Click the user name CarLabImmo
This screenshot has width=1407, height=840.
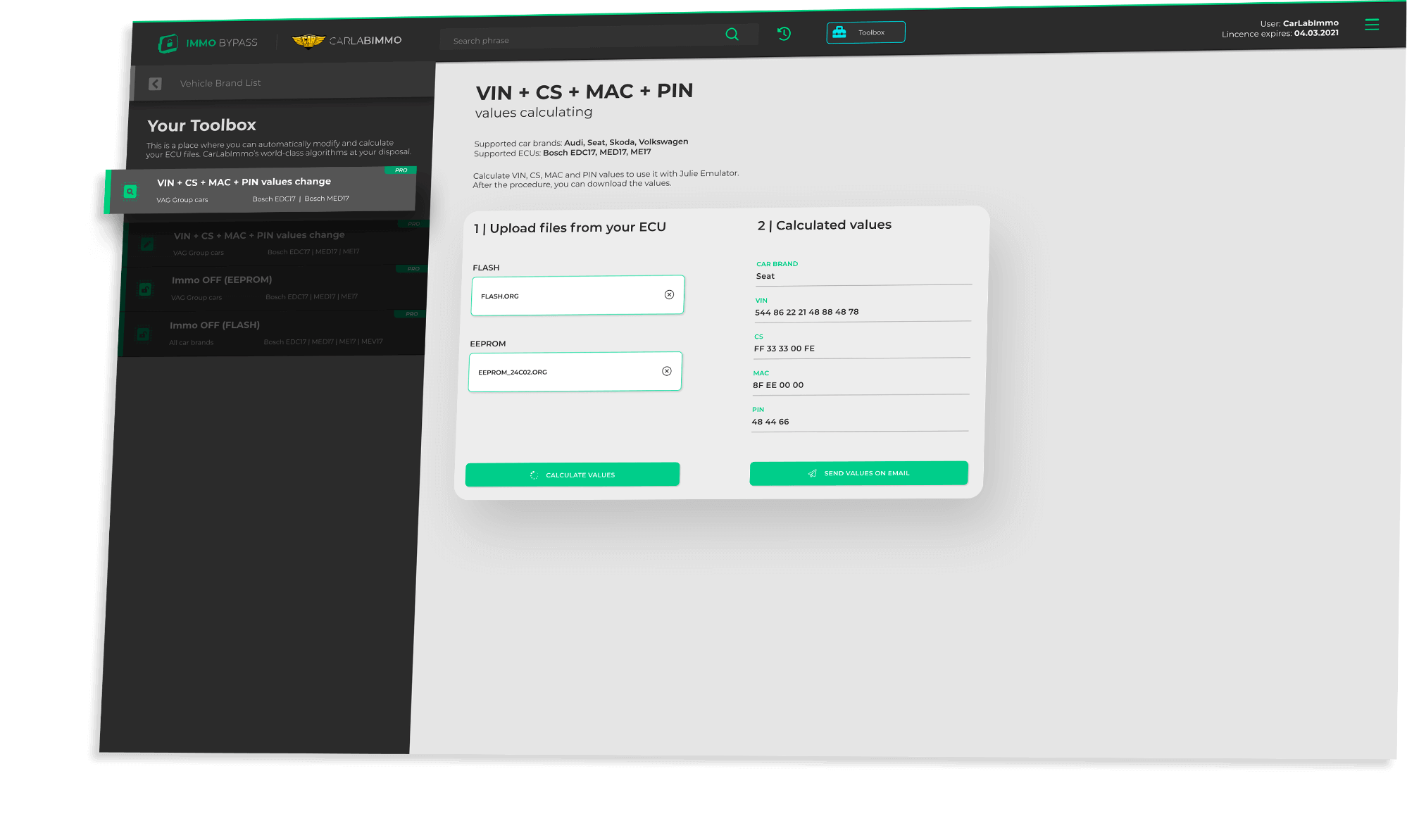[1311, 23]
